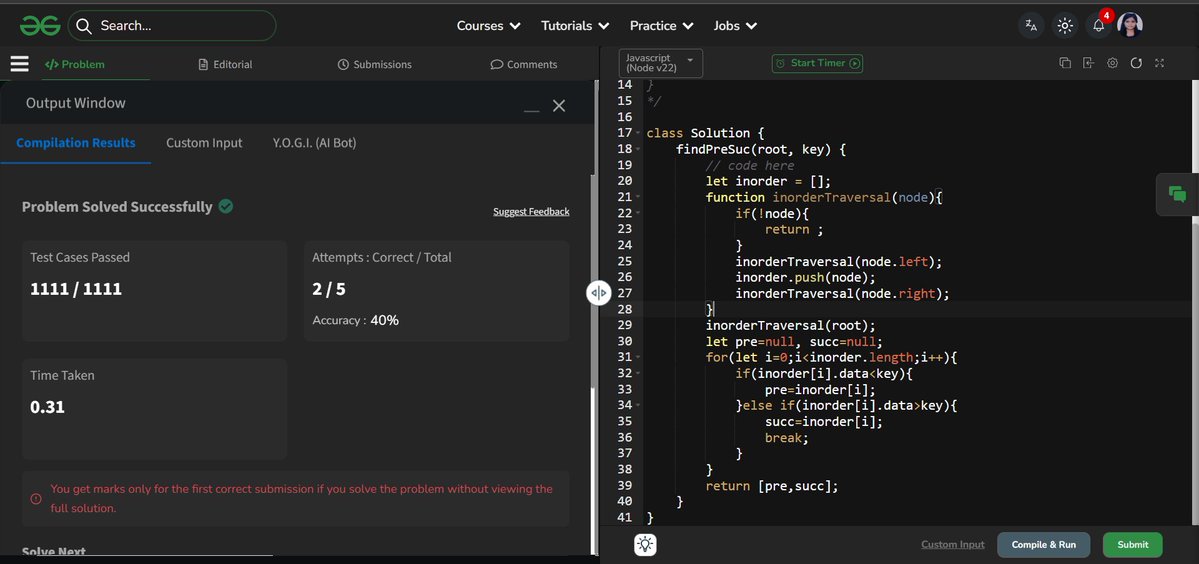
Task: Click the 'break;' statement on line 36
Action: point(786,438)
